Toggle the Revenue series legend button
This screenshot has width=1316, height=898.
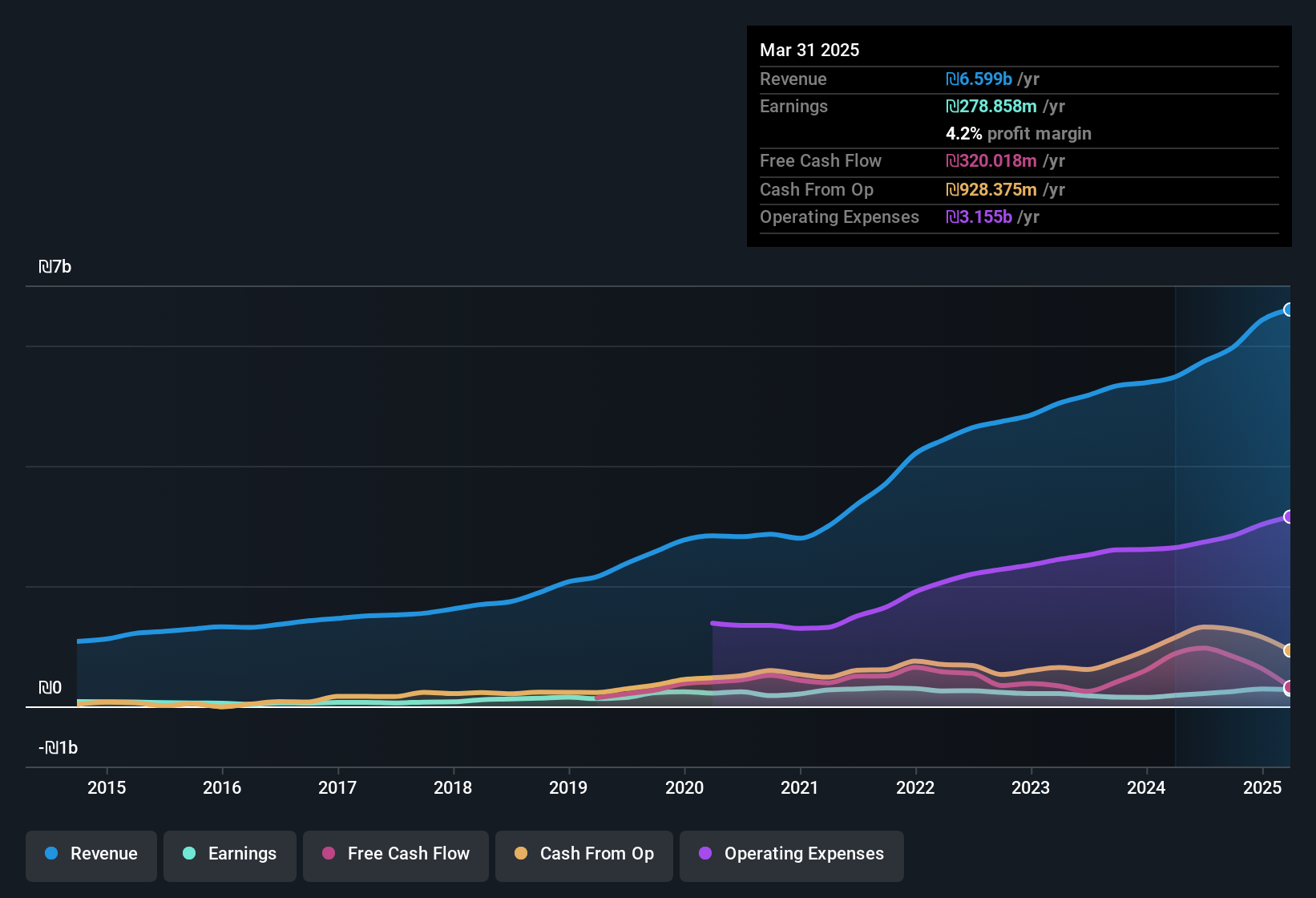tap(91, 855)
